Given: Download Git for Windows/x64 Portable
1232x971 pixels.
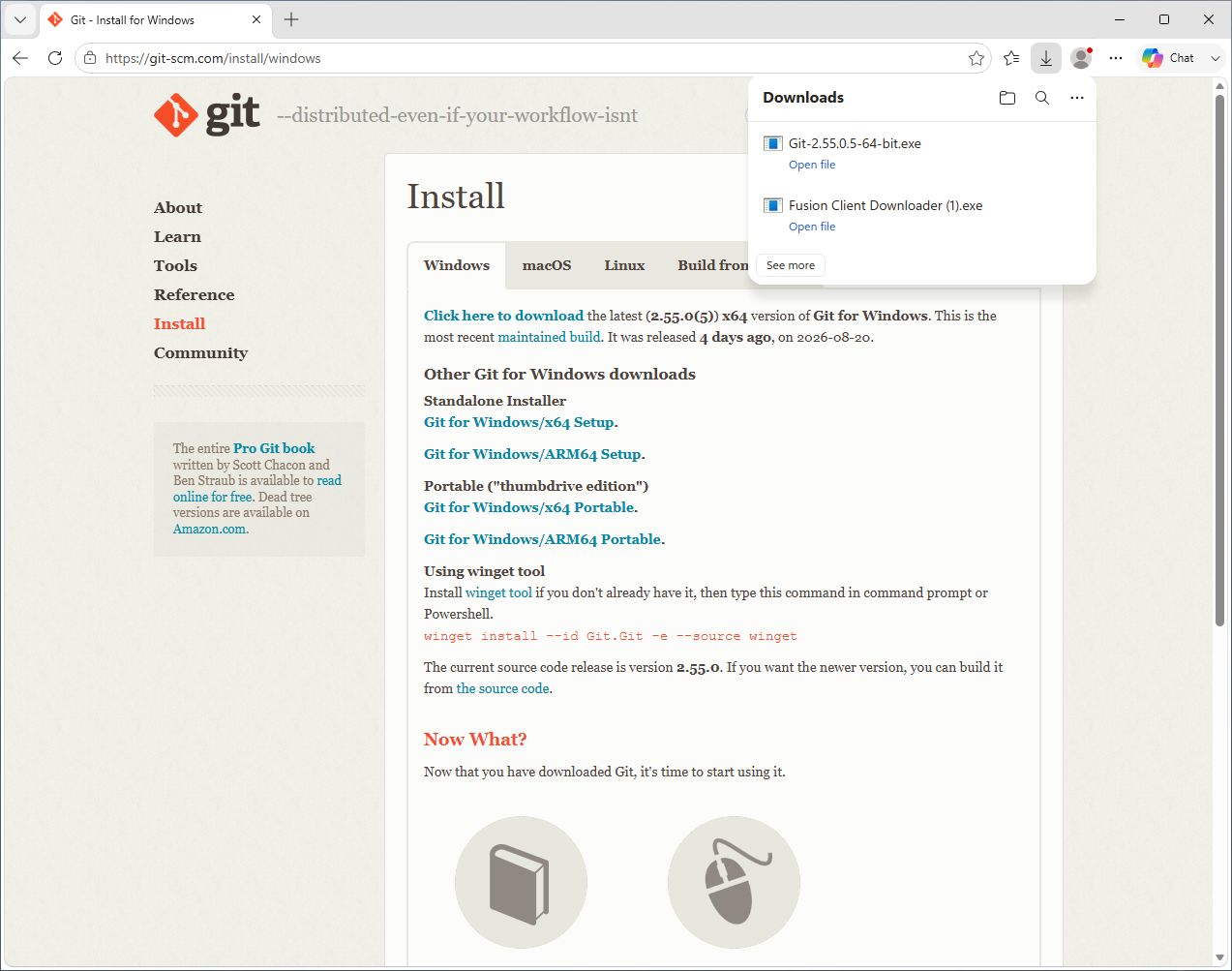Looking at the screenshot, I should [529, 507].
